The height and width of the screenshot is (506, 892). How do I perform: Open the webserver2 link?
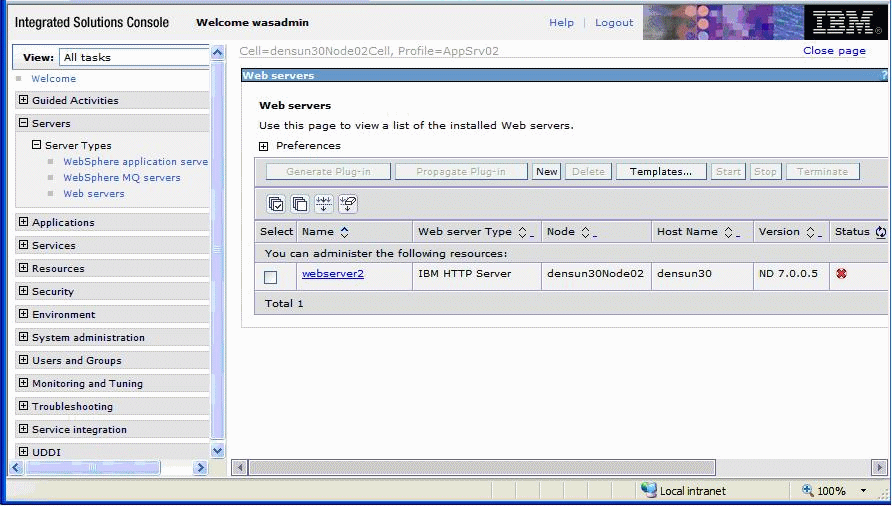tap(333, 274)
